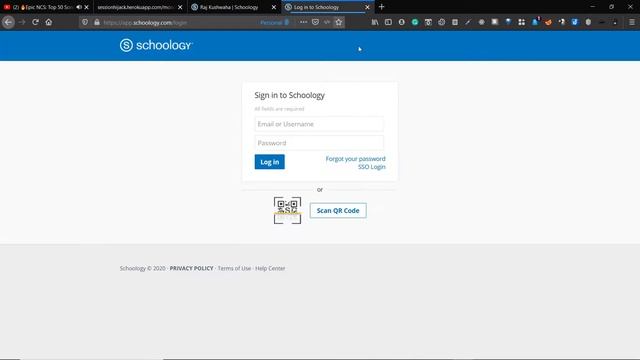Image resolution: width=640 pixels, height=360 pixels.
Task: Close the Epic NCS YouTube tab
Action: click(x=87, y=7)
